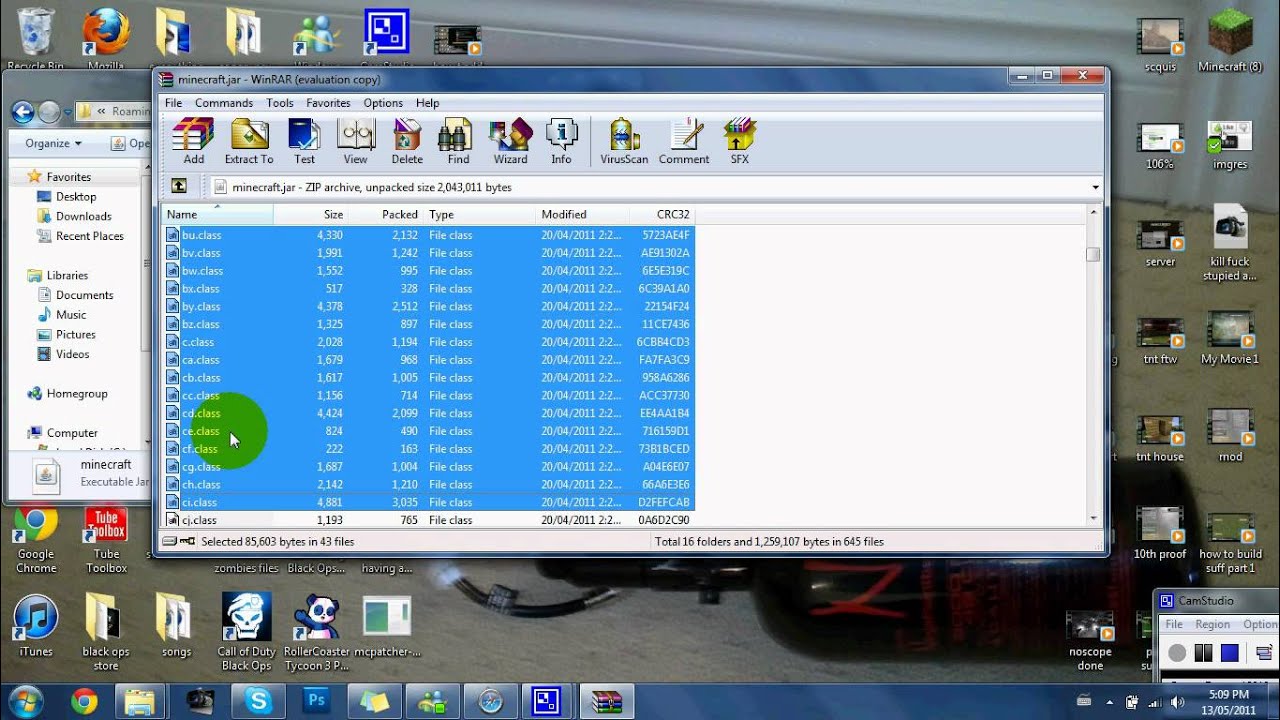Viewport: 1280px width, 720px height.
Task: Click the Delete toolbar icon
Action: point(407,141)
